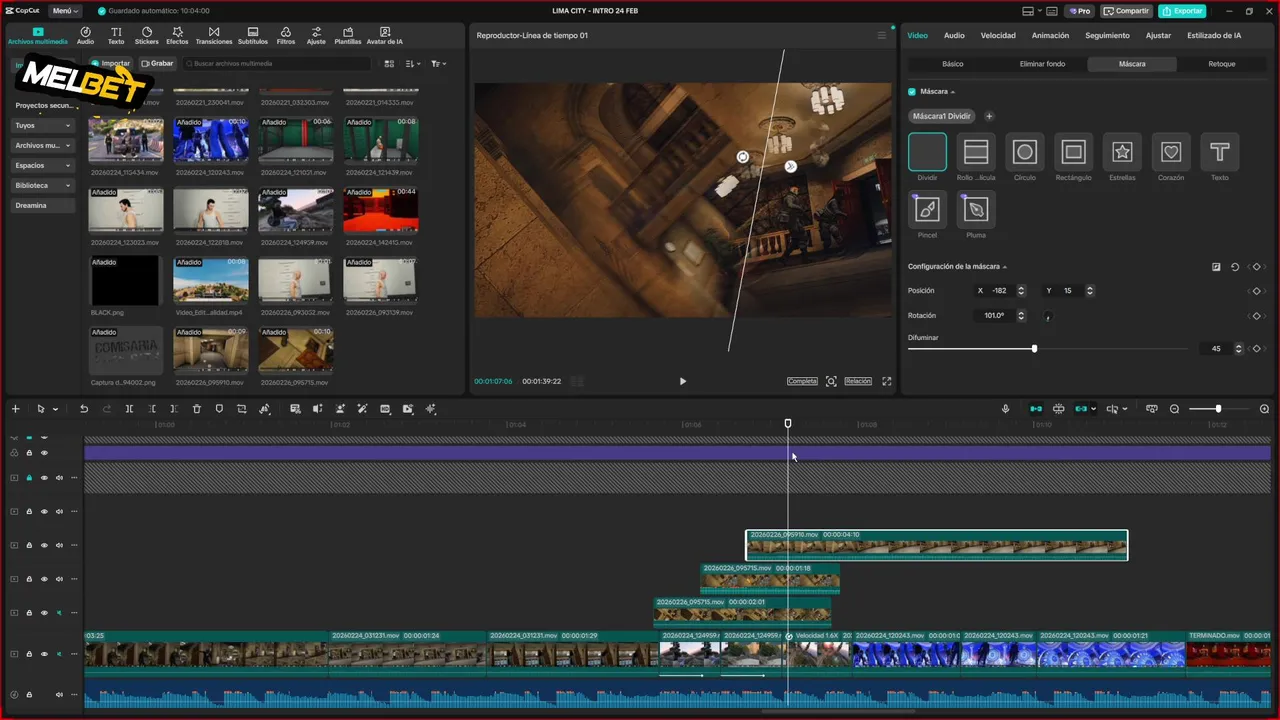
Task: Toggle auto snapping on timeline toolbar
Action: (x=1059, y=409)
